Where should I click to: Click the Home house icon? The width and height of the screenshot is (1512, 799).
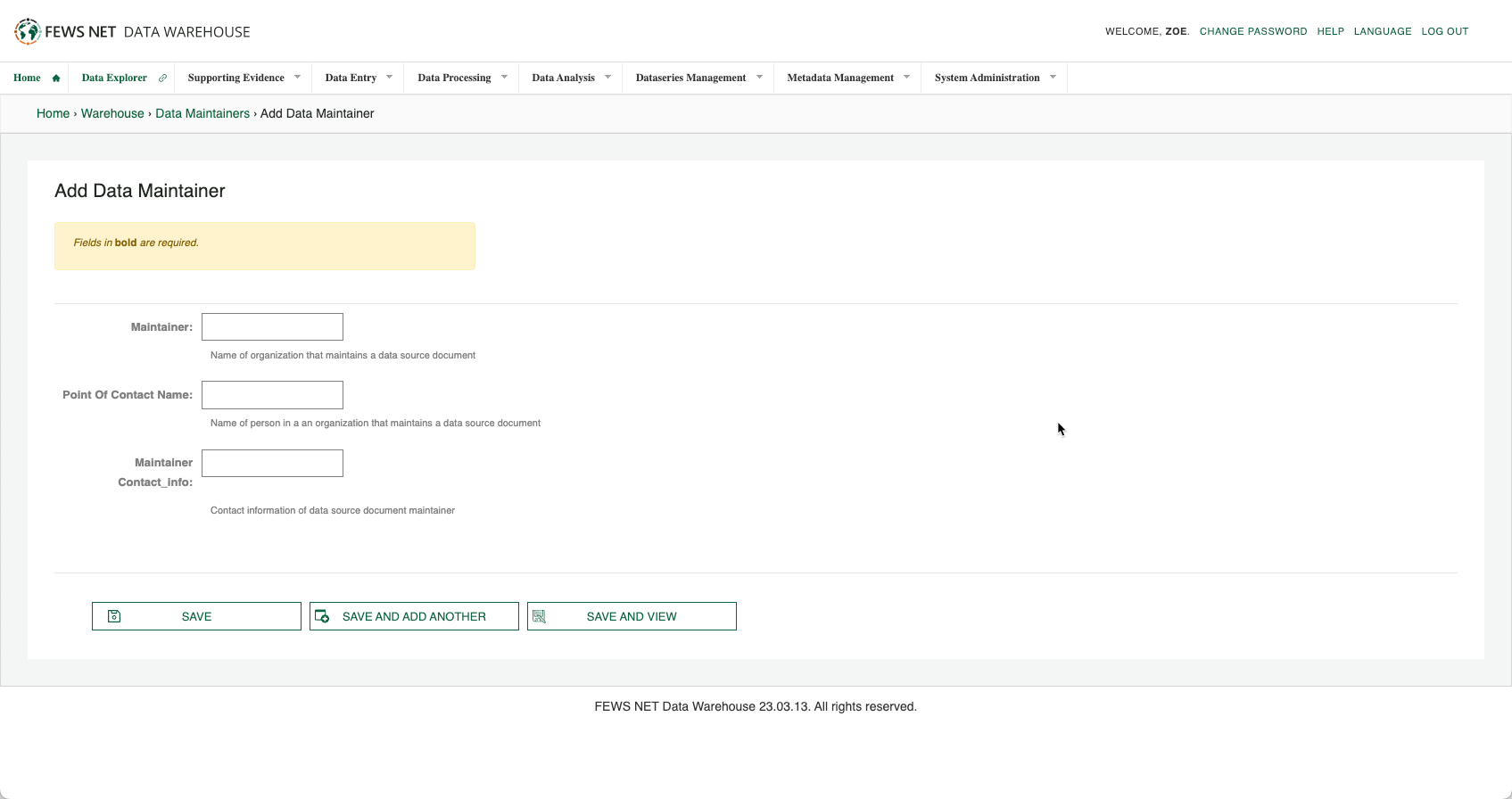tap(56, 78)
